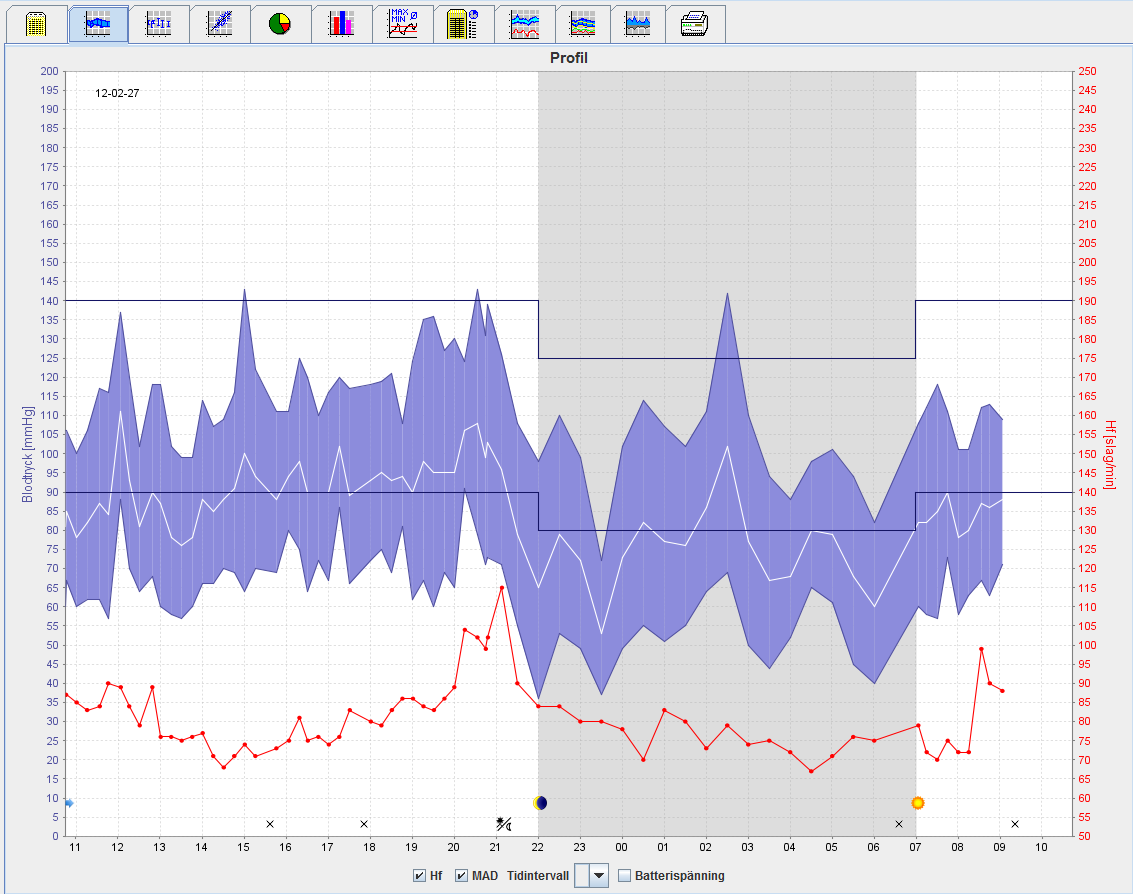Select the blood pressure profile chart tab

[x=98, y=24]
